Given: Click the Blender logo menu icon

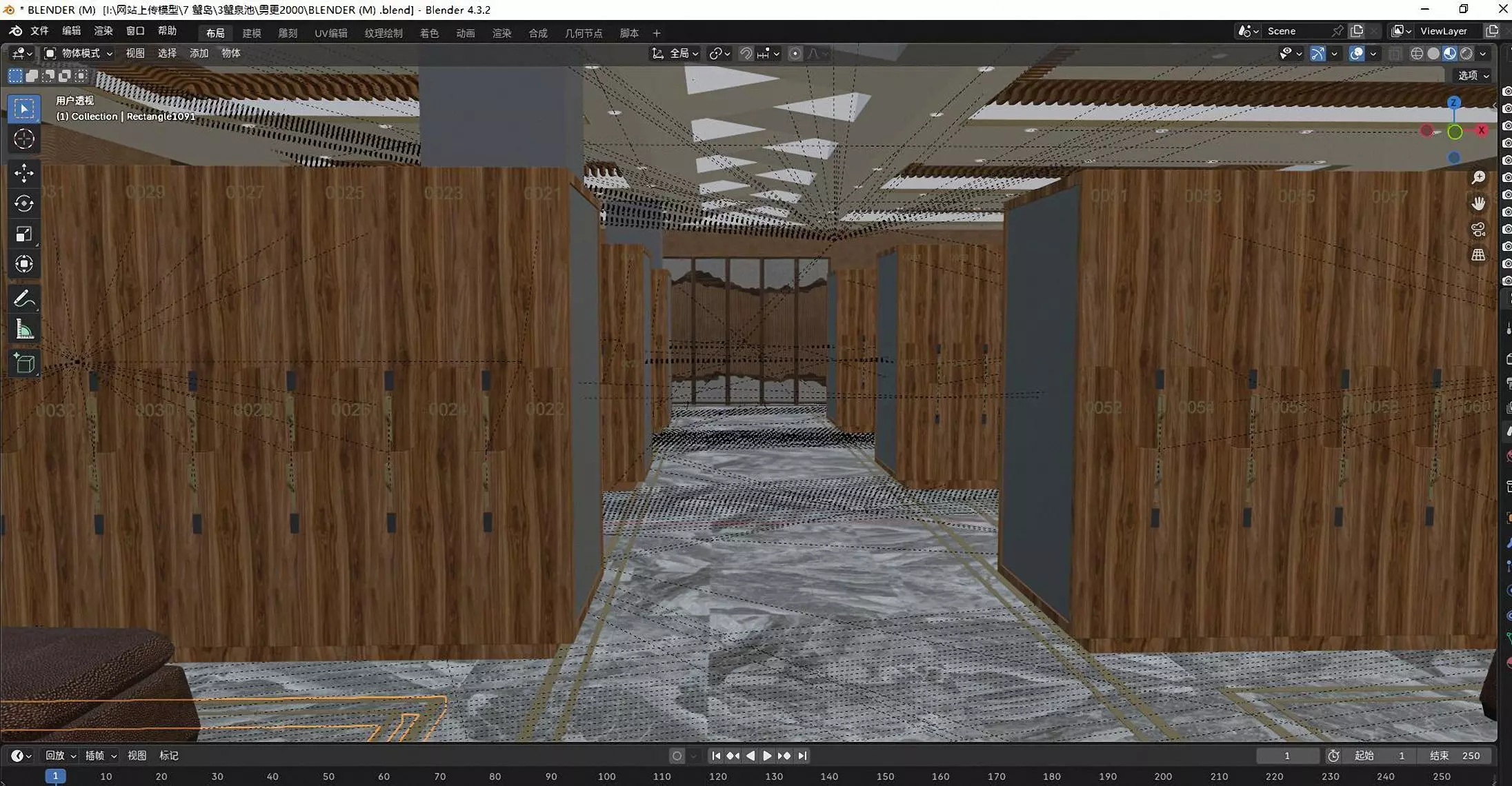Looking at the screenshot, I should [15, 31].
